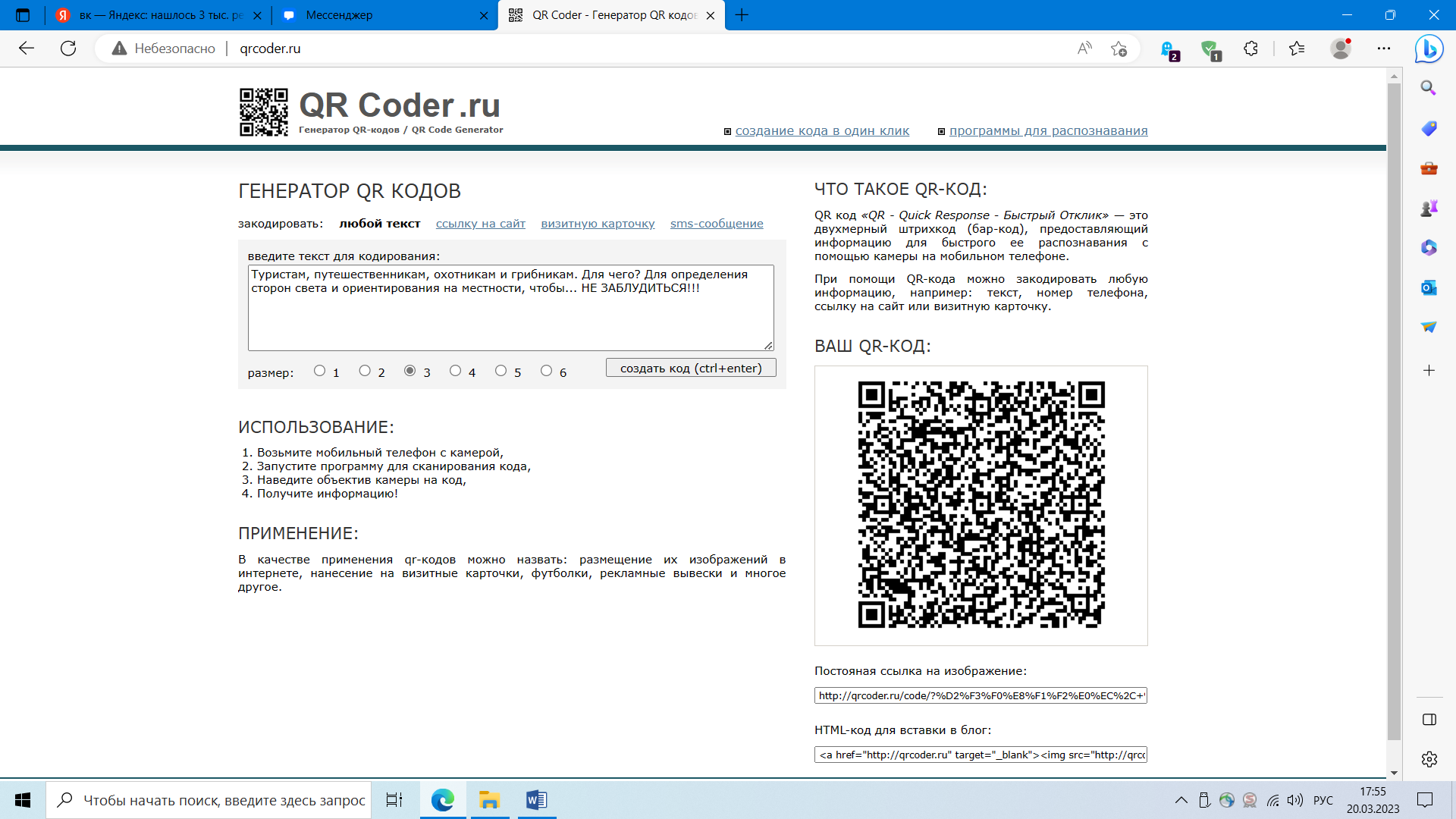The height and width of the screenshot is (819, 1456).
Task: Go back to the previous page
Action: 27,49
